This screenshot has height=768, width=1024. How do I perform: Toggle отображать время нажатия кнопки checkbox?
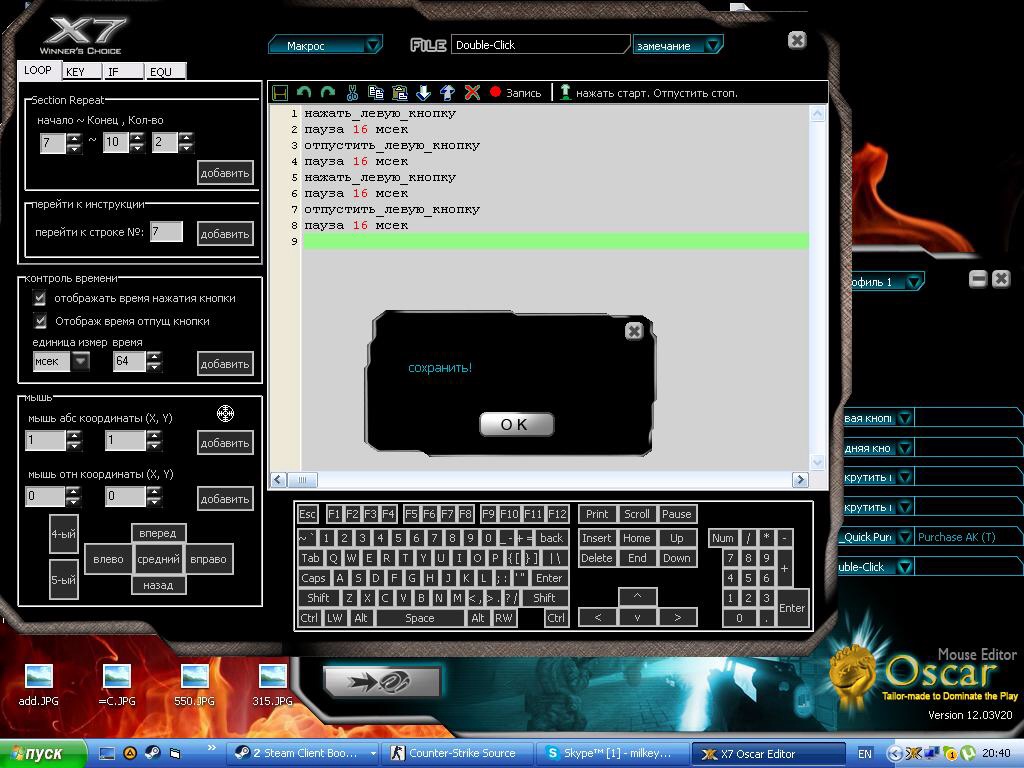(x=40, y=298)
